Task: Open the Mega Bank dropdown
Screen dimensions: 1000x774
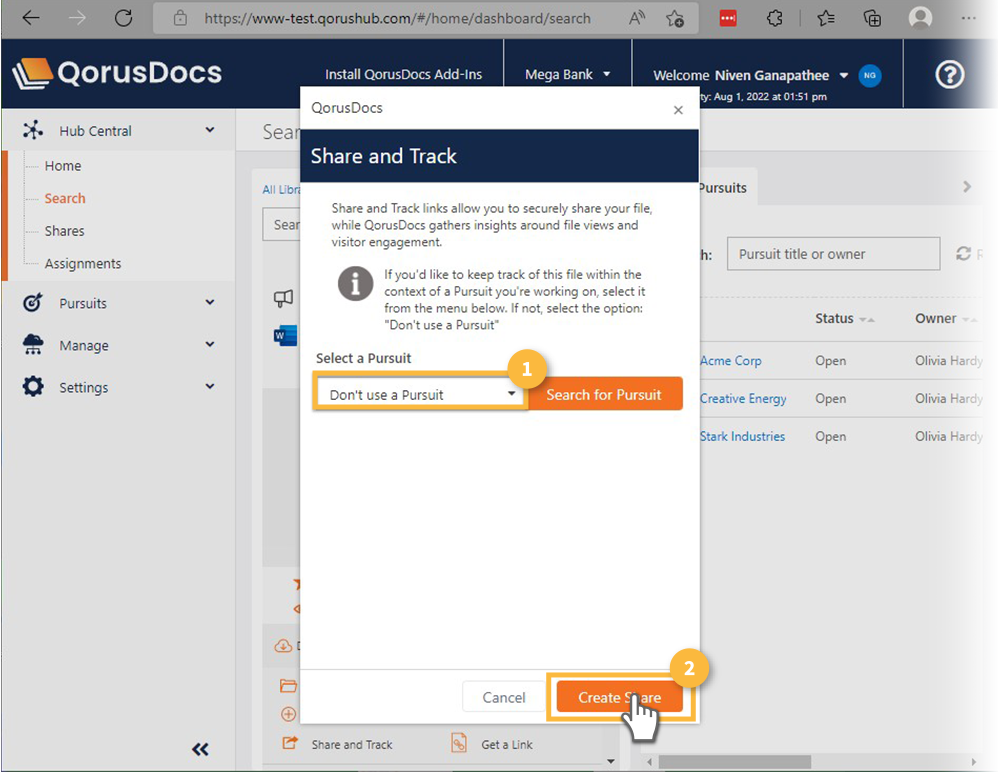Action: pyautogui.click(x=567, y=75)
